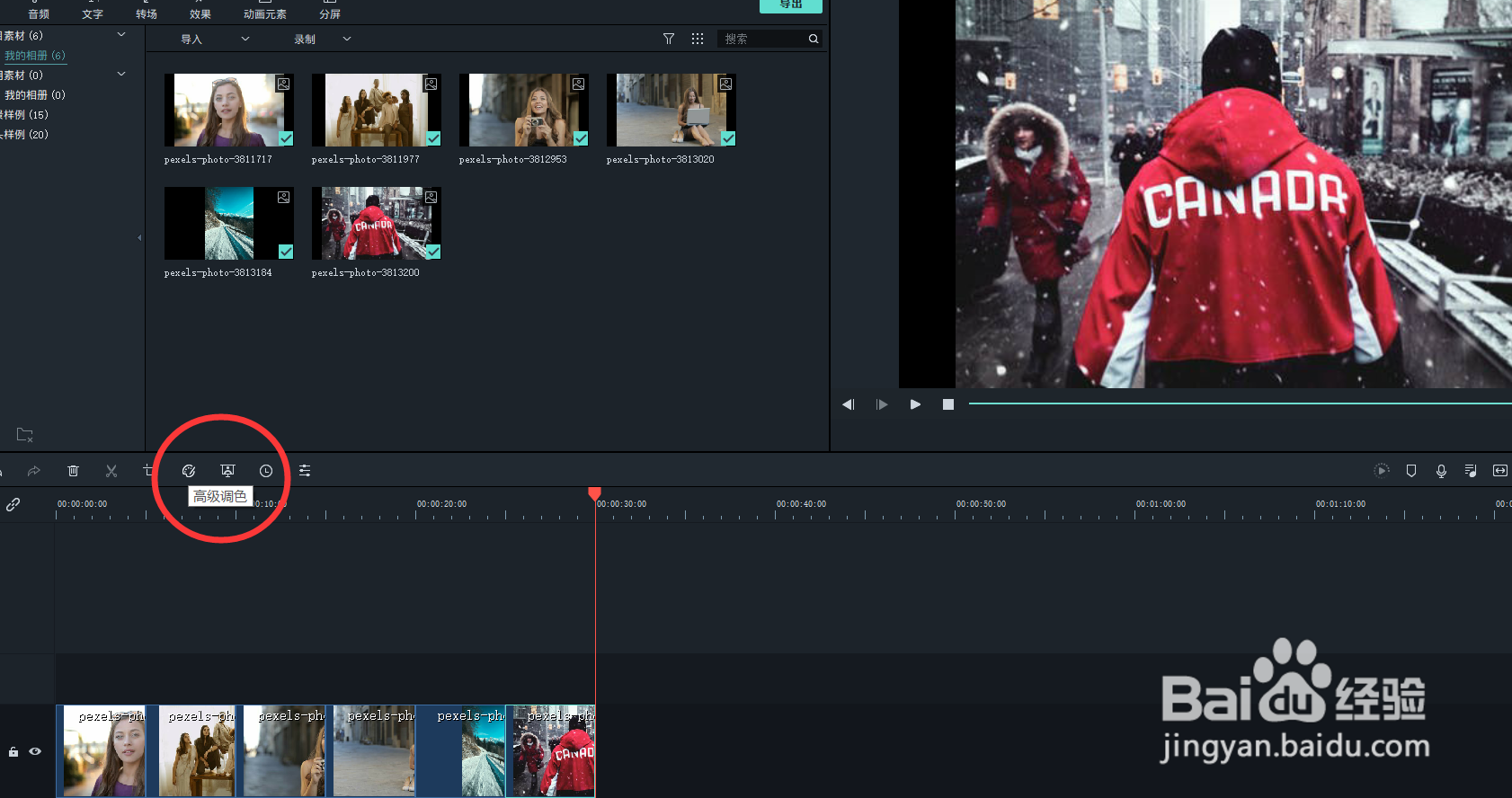
Task: Toggle checkmark on pexels-photo-3811977 thumbnail
Action: [x=433, y=138]
